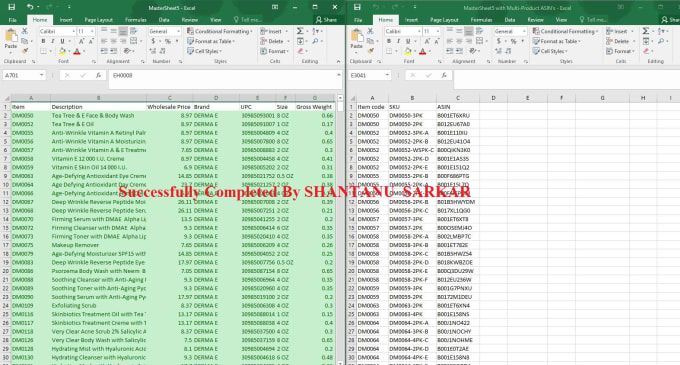Save the Multi-Product ASIN's workbook in the right window
Image resolution: width=680 pixels, height=365 pixels.
[x=357, y=7]
